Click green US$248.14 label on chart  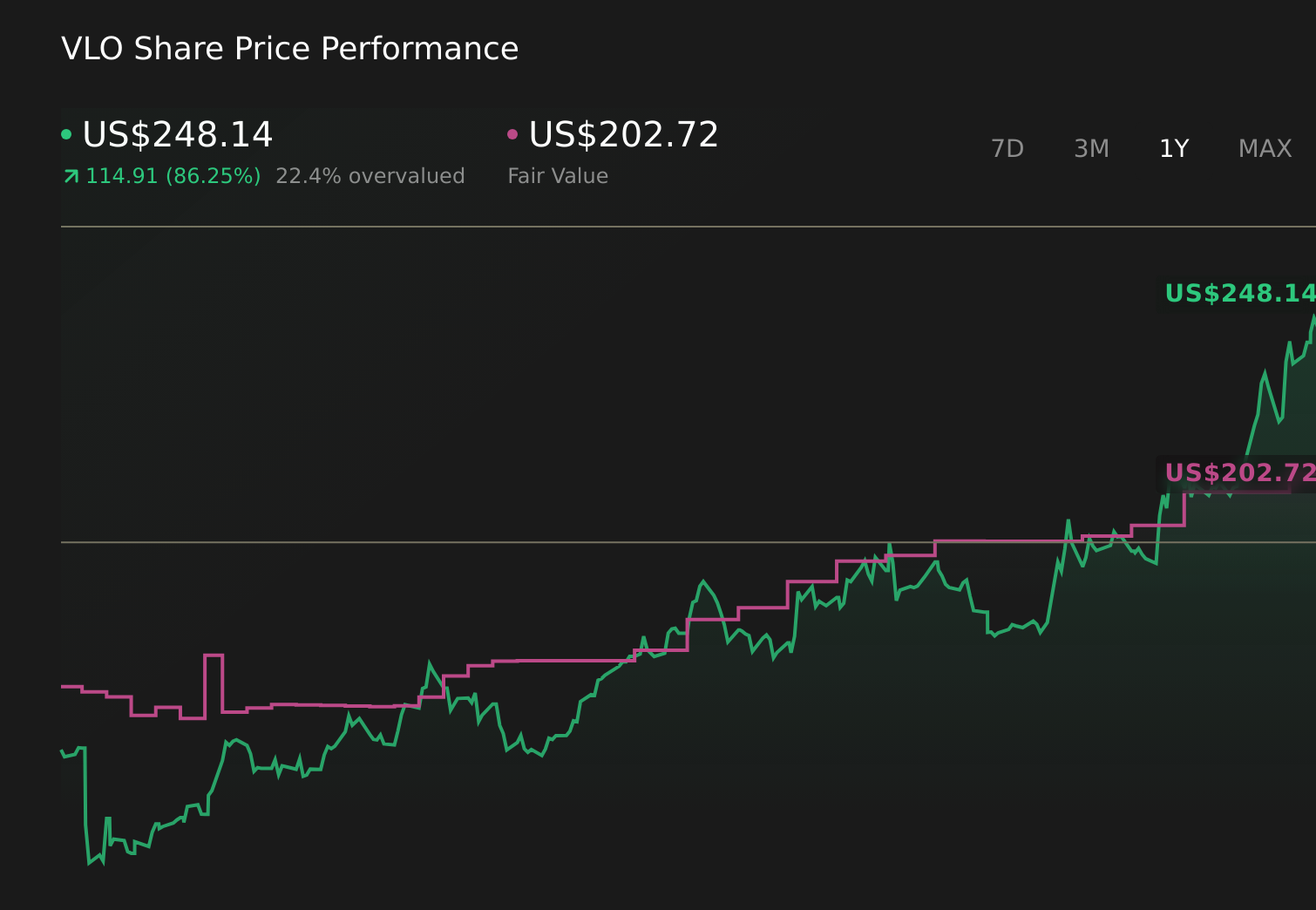(1238, 294)
